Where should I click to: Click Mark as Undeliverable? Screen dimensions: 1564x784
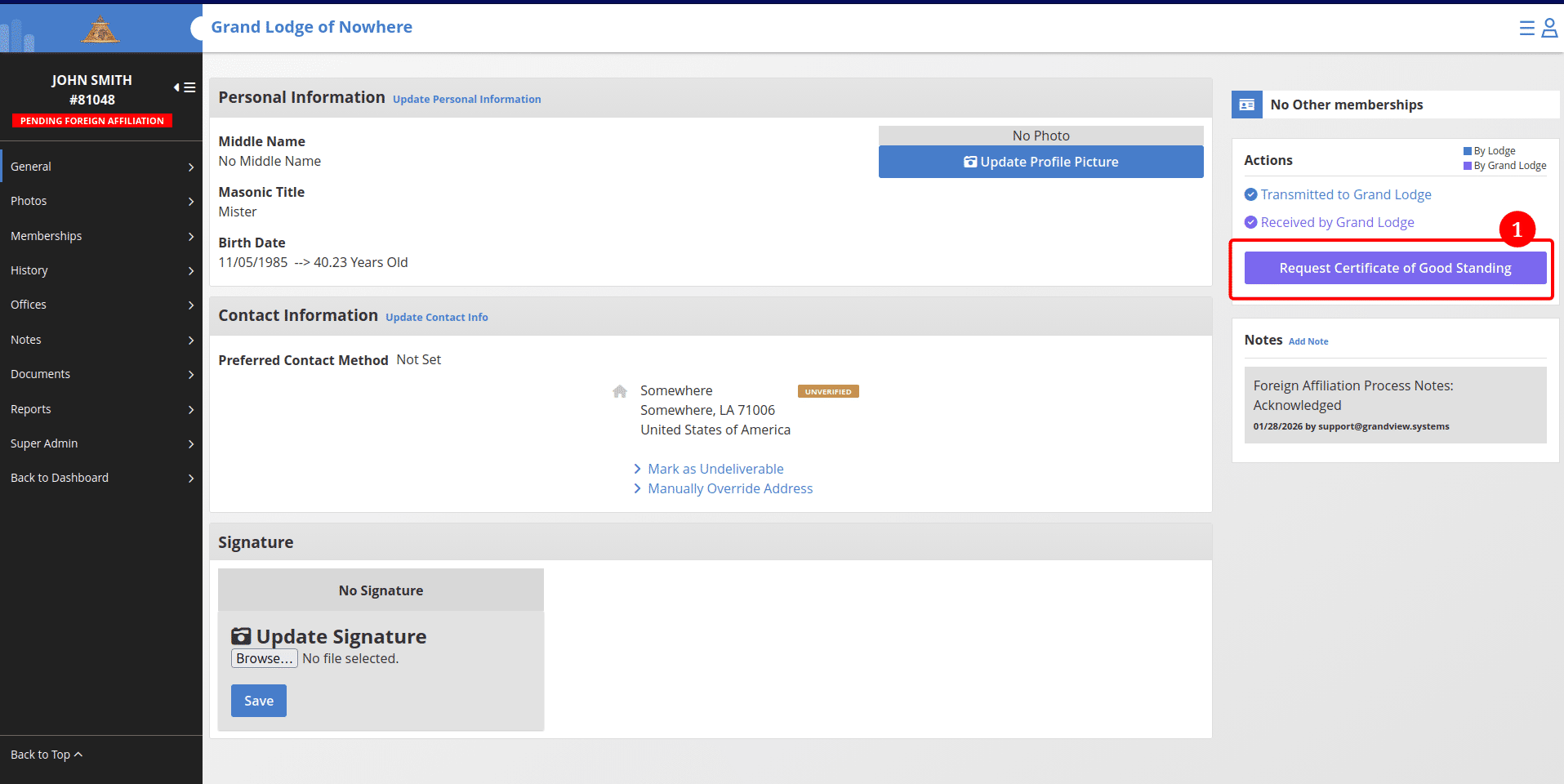(715, 469)
